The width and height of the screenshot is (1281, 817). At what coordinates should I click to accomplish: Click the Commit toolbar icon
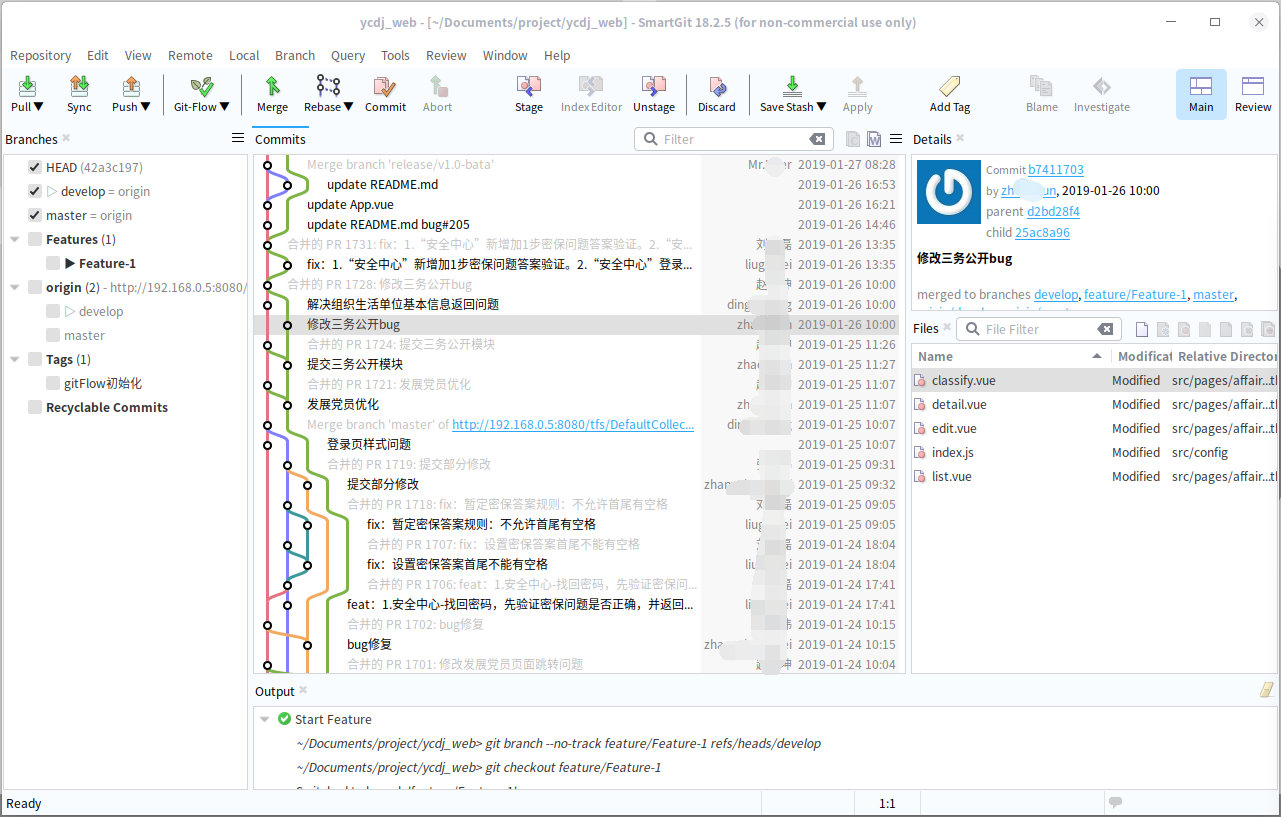pos(385,87)
